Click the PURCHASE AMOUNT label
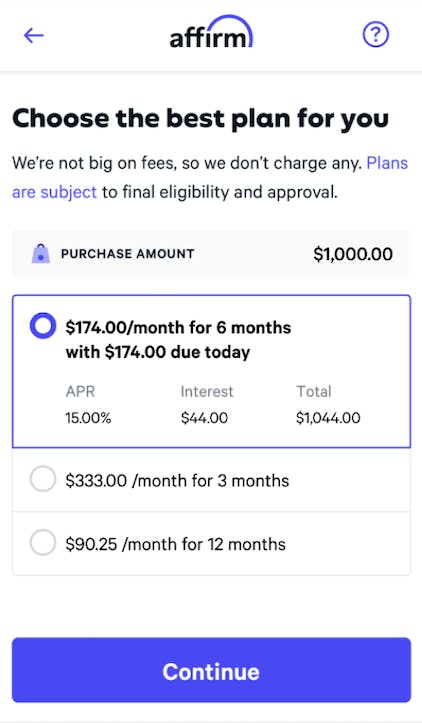This screenshot has height=723, width=422. [x=127, y=254]
